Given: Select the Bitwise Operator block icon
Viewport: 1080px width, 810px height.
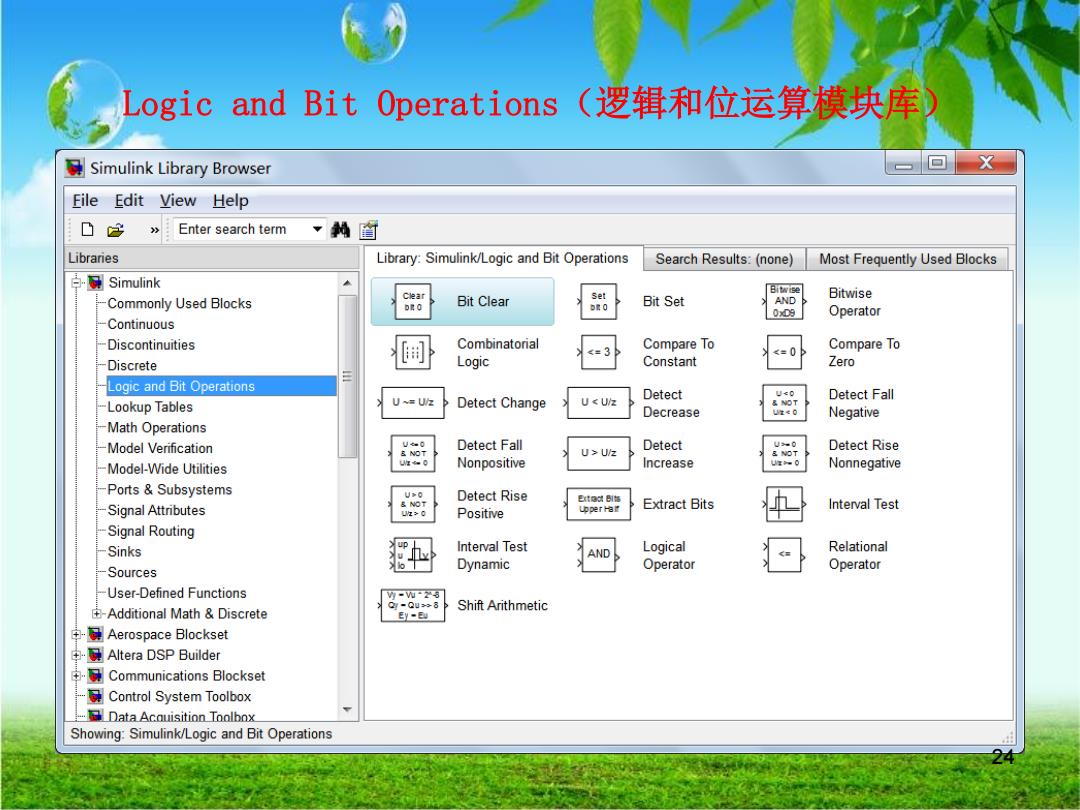Looking at the screenshot, I should pyautogui.click(x=785, y=302).
